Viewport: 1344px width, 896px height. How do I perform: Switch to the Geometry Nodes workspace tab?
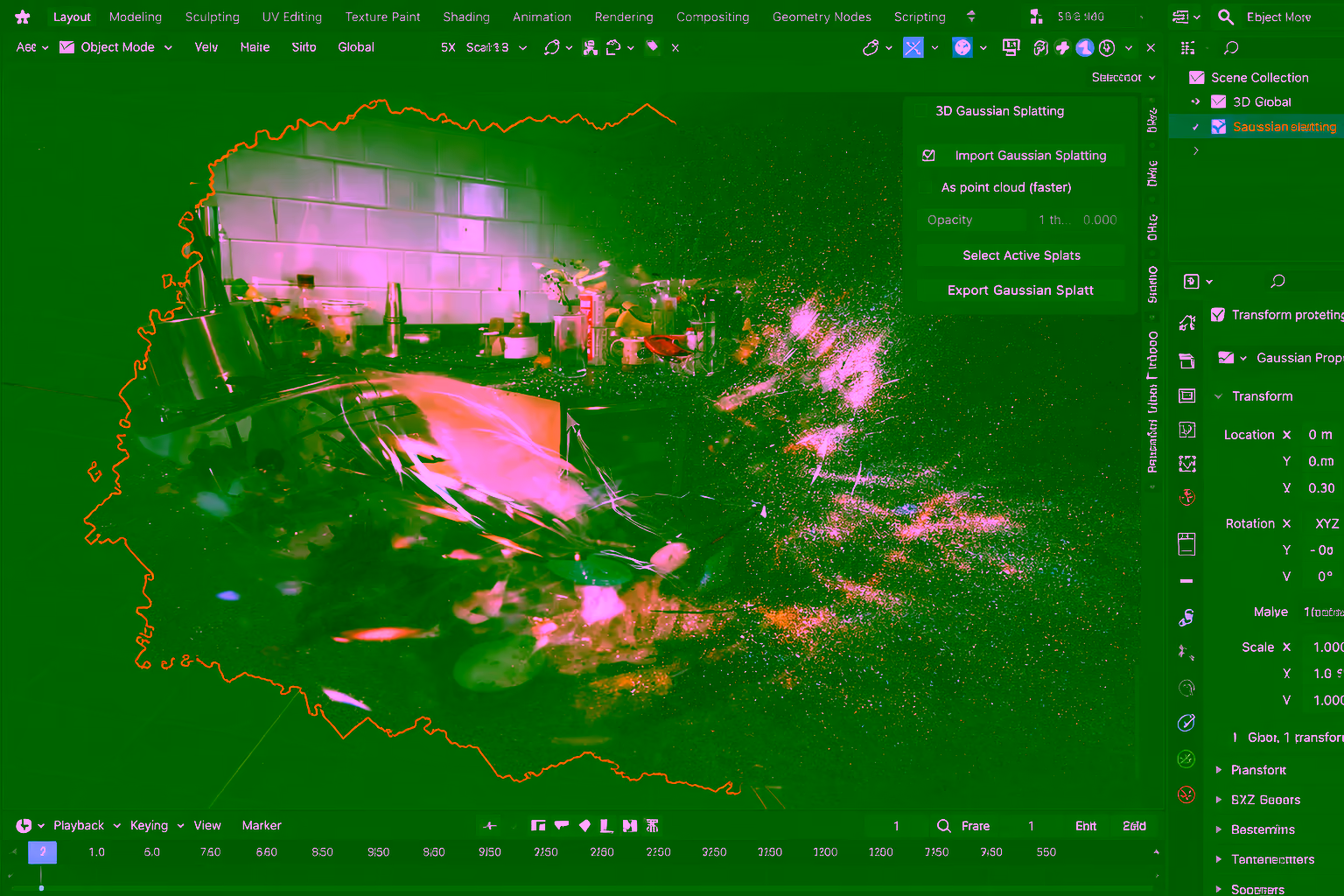(822, 16)
